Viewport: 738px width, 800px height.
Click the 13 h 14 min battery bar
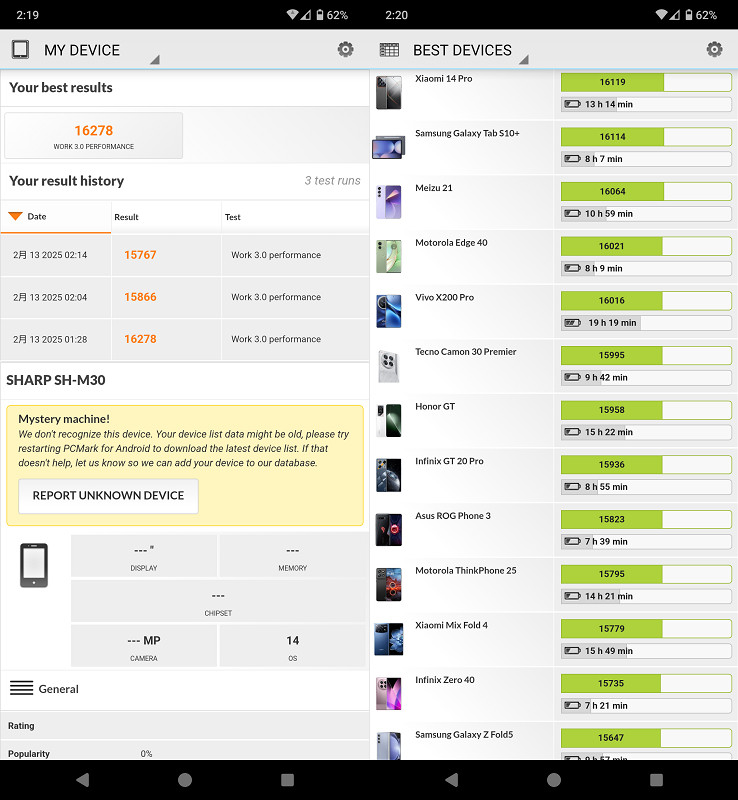click(646, 105)
